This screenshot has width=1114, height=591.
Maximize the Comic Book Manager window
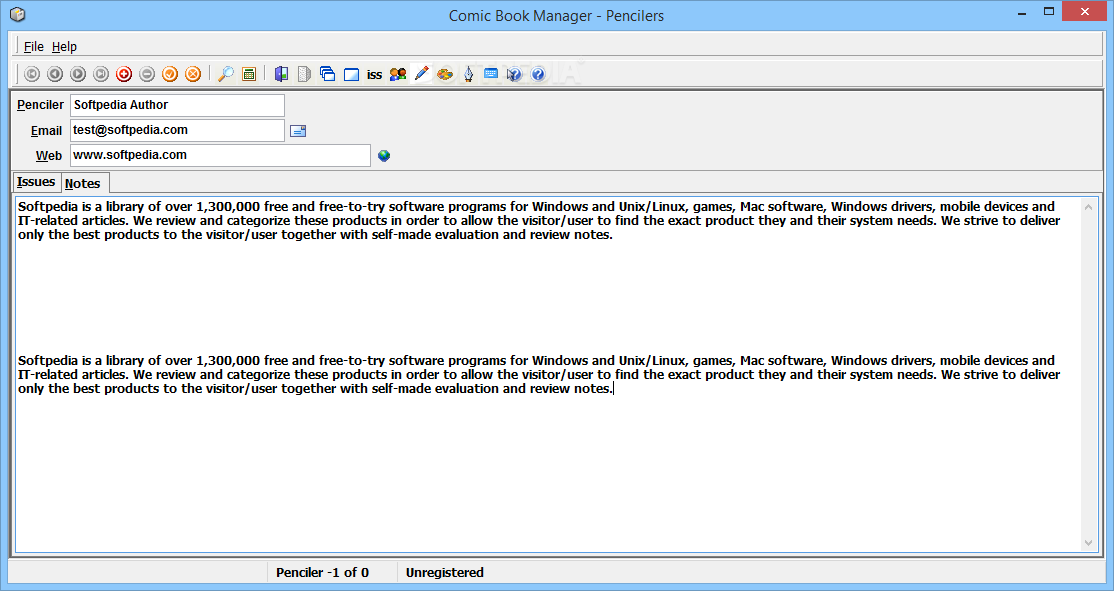[1049, 12]
